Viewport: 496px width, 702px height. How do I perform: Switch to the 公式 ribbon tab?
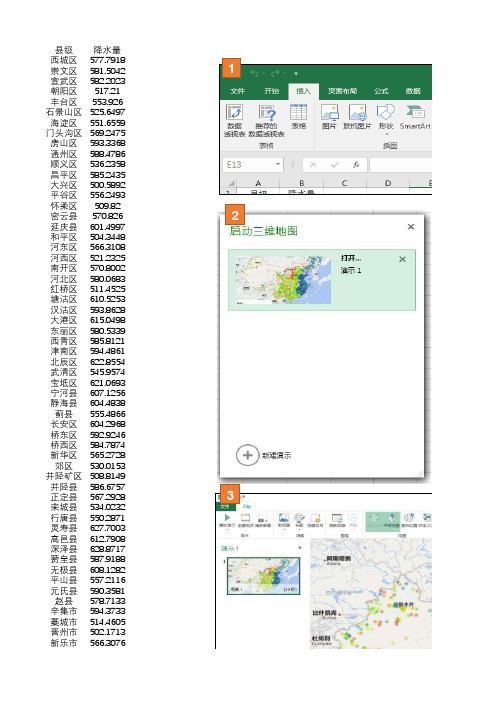point(381,91)
